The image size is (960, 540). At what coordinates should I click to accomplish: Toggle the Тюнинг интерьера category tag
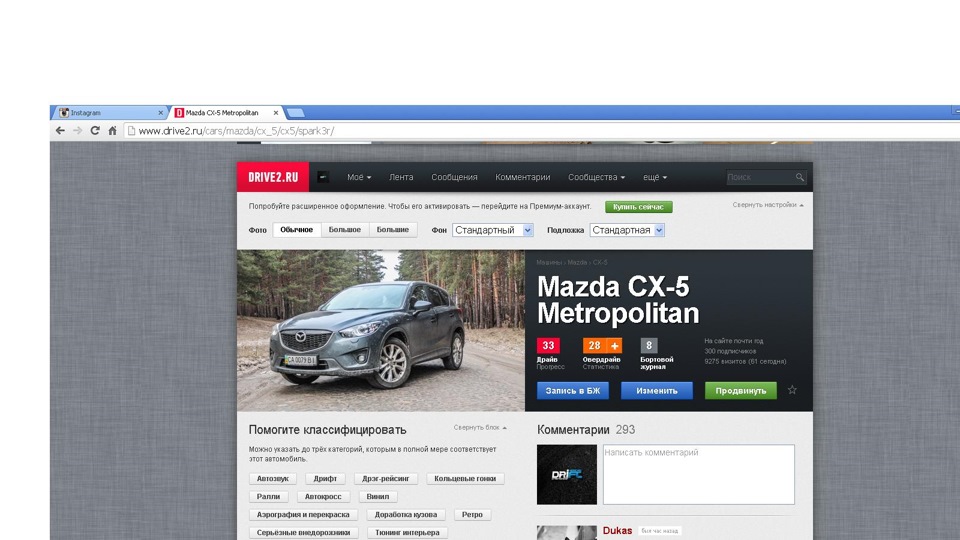(x=407, y=533)
